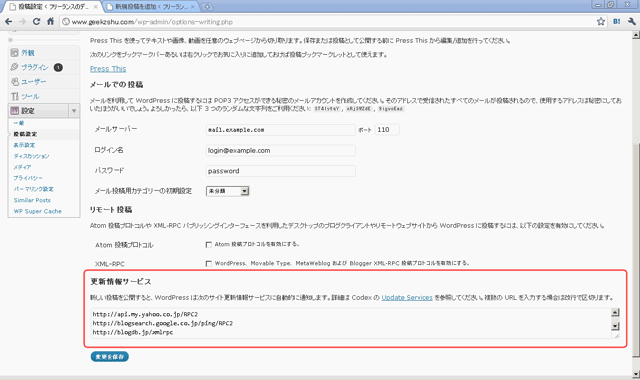Viewport: 640px width, 380px height.
Task: Click the page vertical scrollbar thumb
Action: 636,250
